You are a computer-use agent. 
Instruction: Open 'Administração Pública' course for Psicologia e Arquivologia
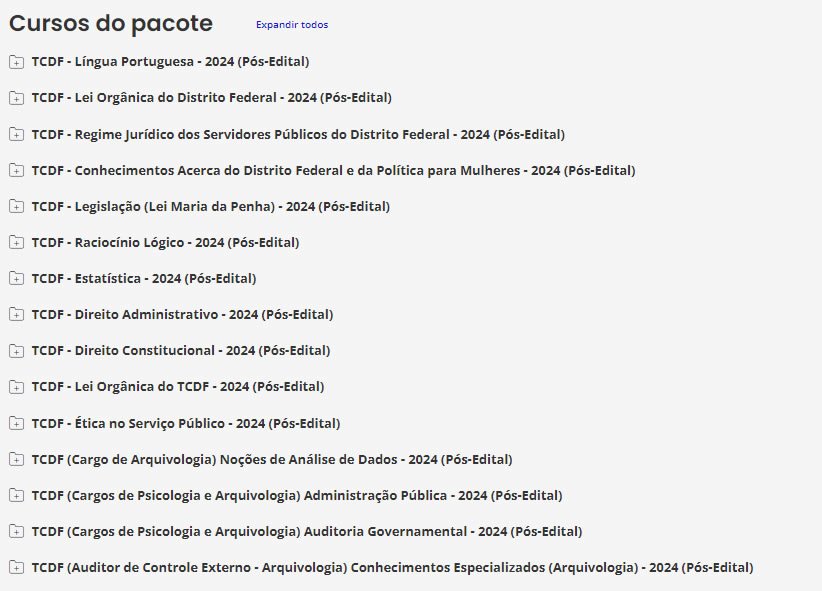click(x=297, y=496)
